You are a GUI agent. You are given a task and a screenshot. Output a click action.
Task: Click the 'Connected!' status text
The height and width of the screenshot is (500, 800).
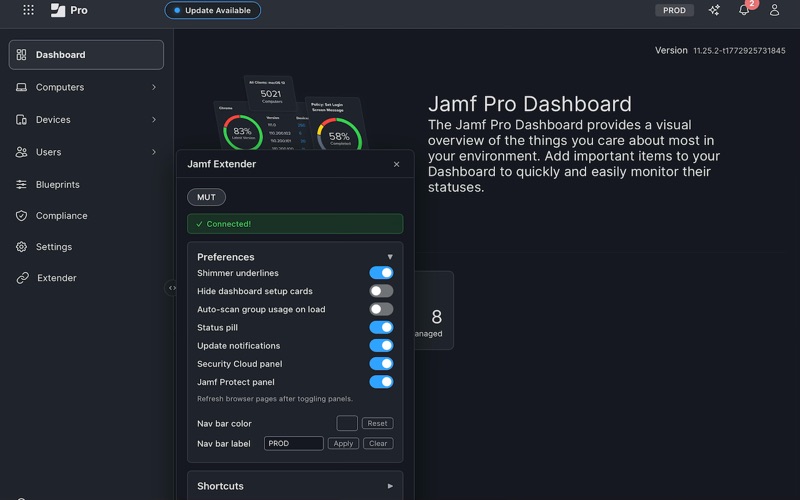[229, 224]
